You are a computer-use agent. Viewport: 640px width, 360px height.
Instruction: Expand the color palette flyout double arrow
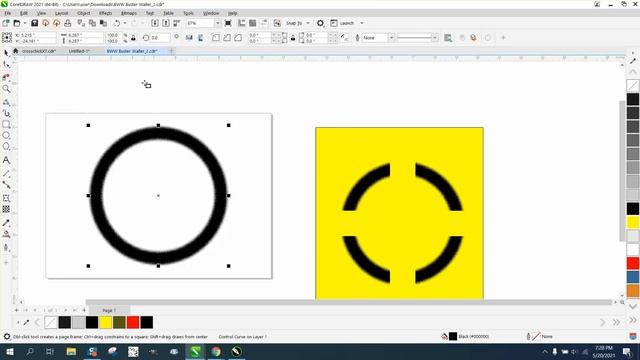616,322
